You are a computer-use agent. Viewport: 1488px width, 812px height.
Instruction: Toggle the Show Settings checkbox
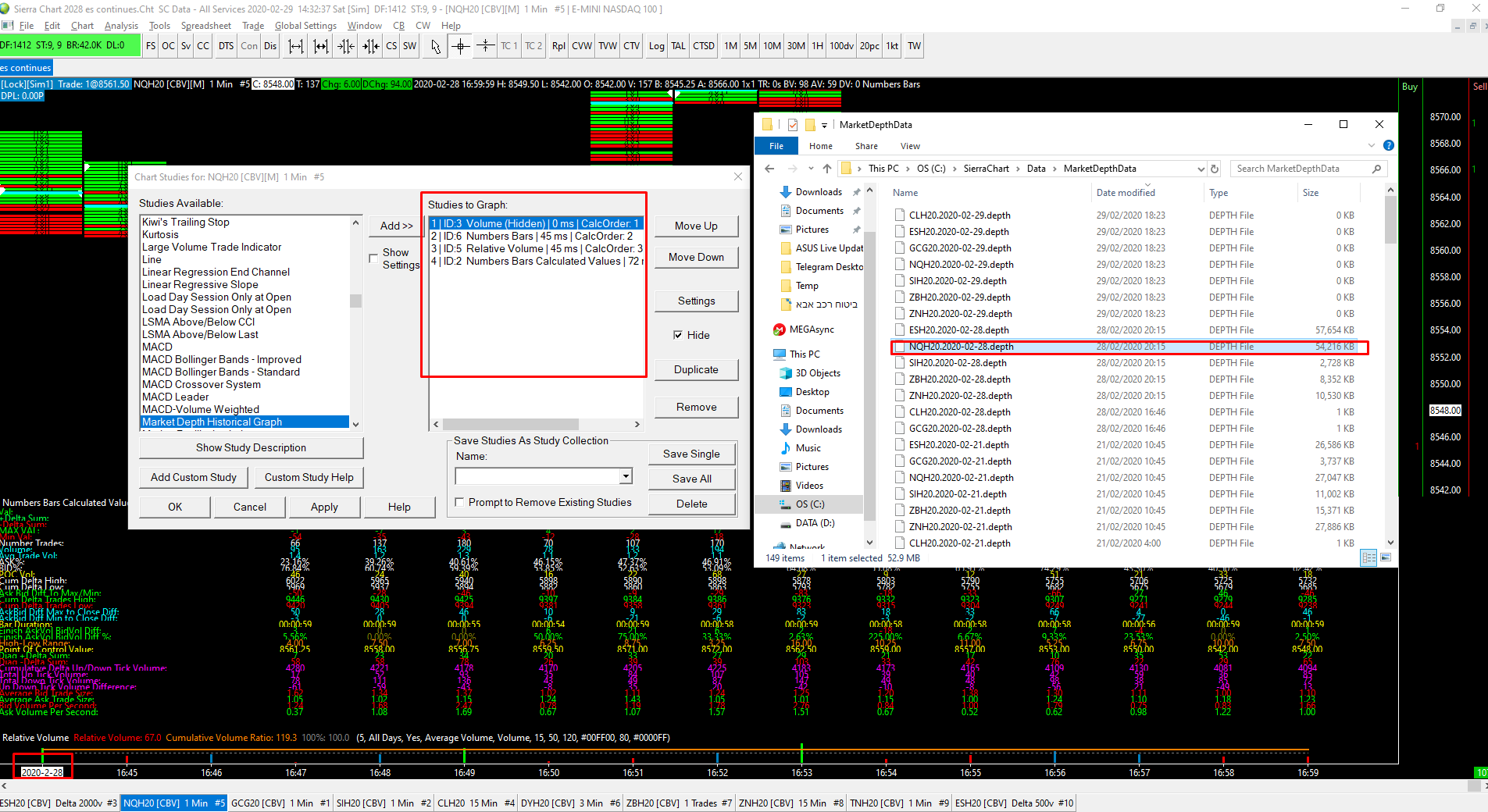pyautogui.click(x=373, y=258)
